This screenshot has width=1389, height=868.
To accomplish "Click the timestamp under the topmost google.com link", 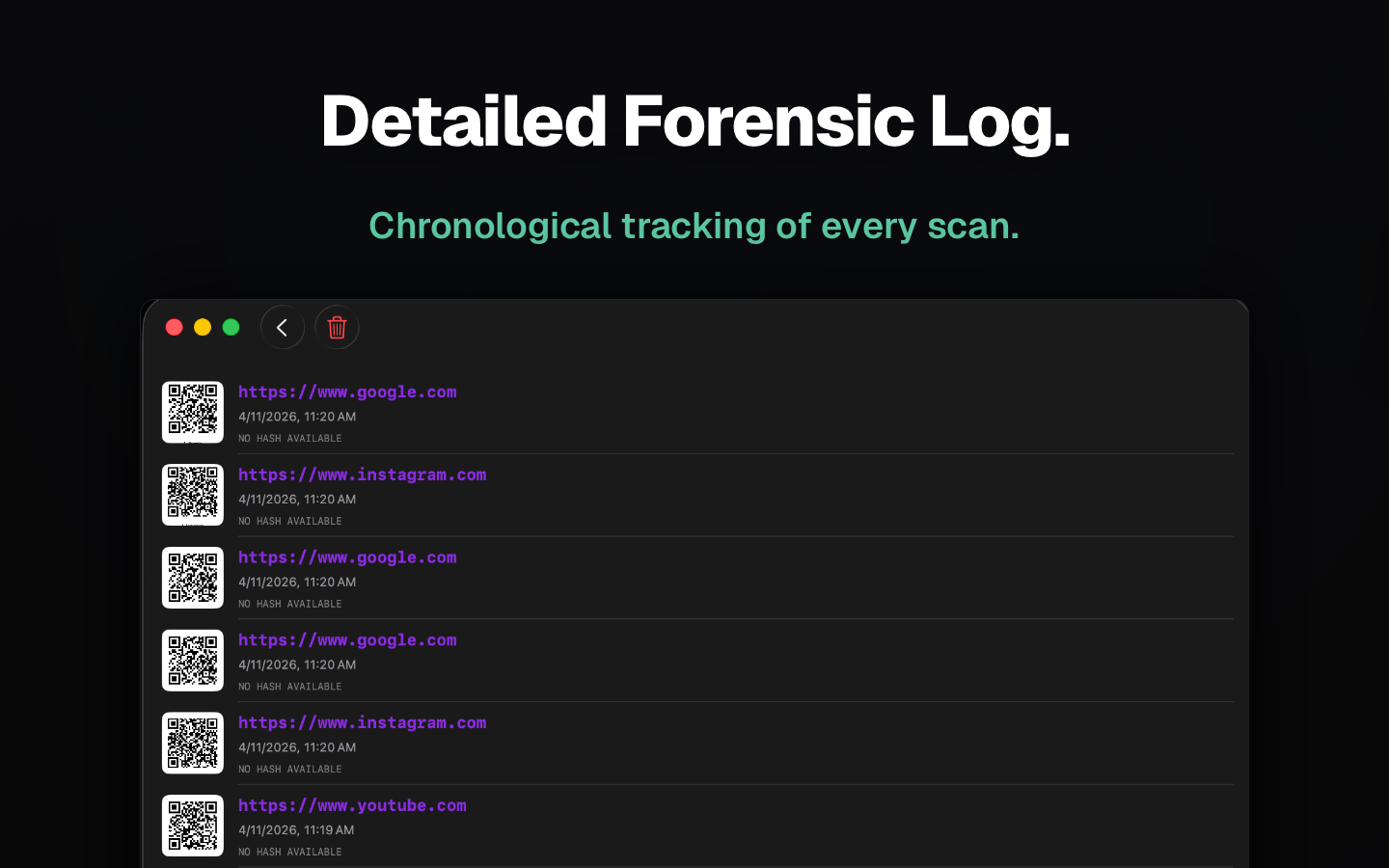I will (x=297, y=417).
